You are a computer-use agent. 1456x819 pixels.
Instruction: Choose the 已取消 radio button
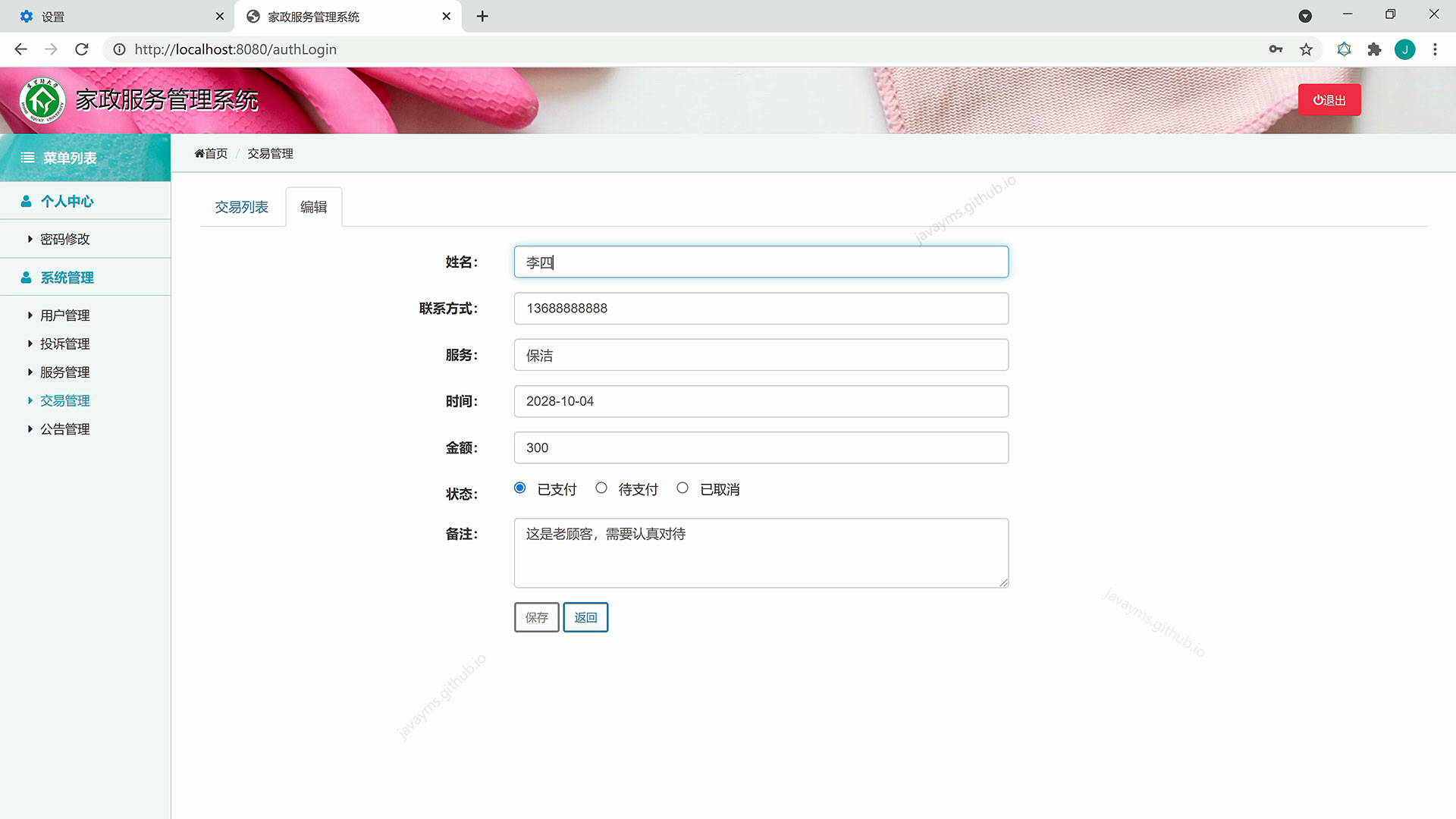682,488
